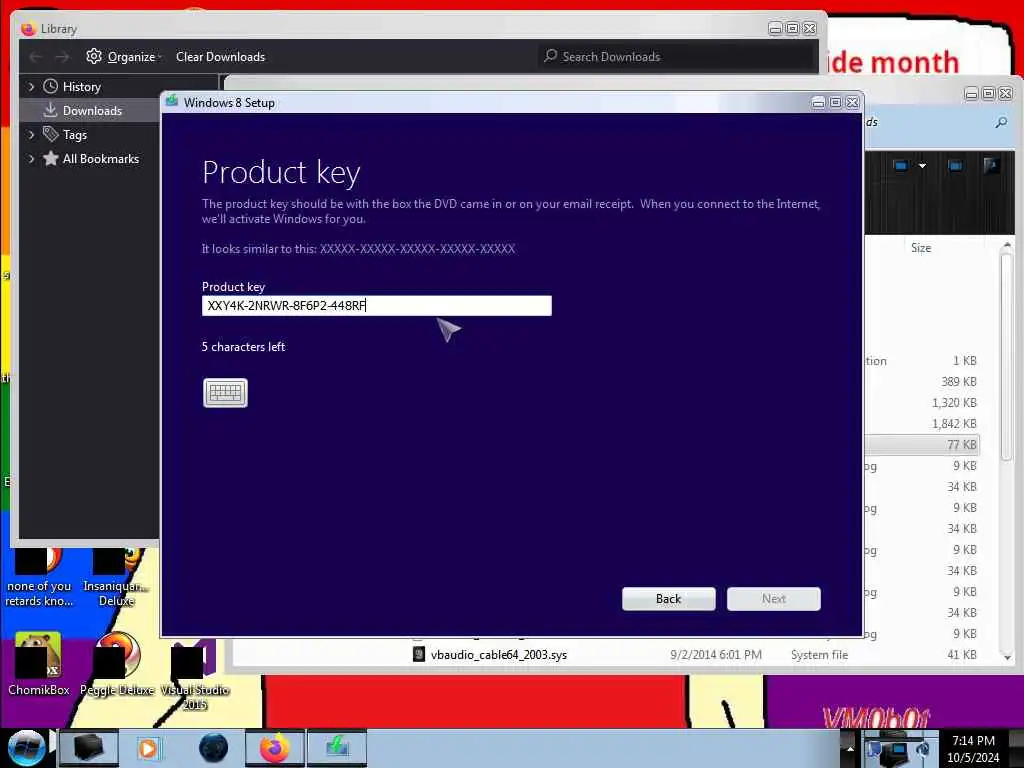Click the Size column header
Screen dimensions: 1024x768
click(921, 248)
